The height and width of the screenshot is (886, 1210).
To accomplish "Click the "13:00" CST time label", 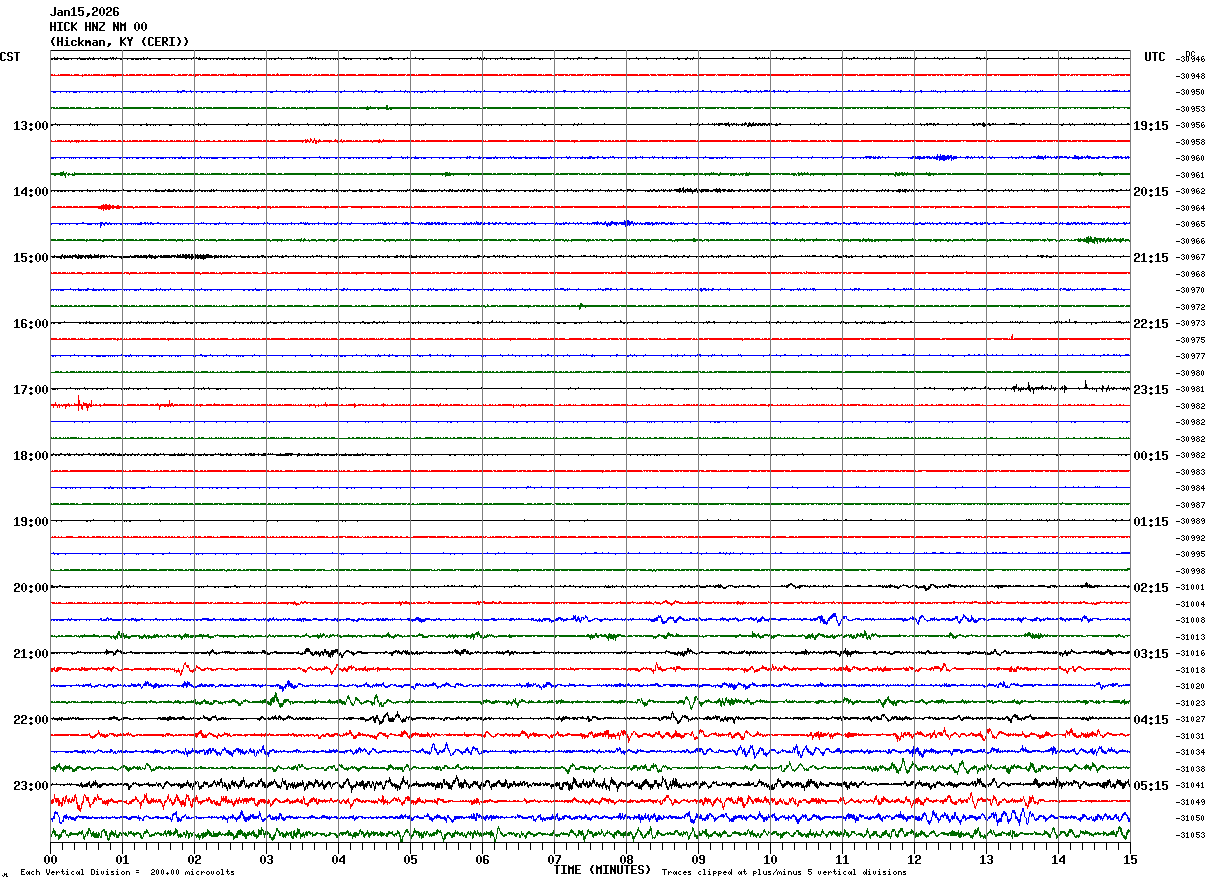I will [31, 126].
